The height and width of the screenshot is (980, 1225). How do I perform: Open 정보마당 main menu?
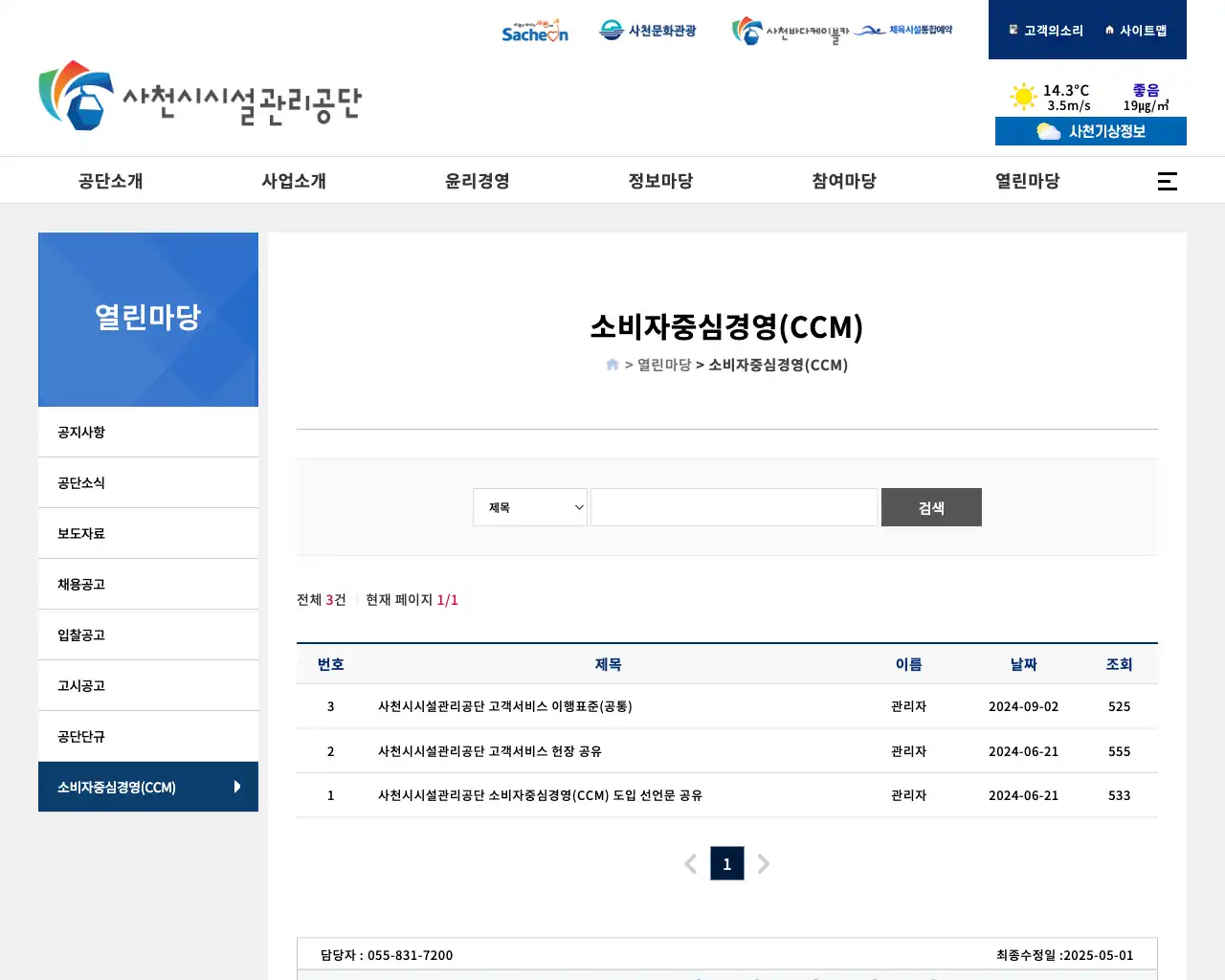660,181
